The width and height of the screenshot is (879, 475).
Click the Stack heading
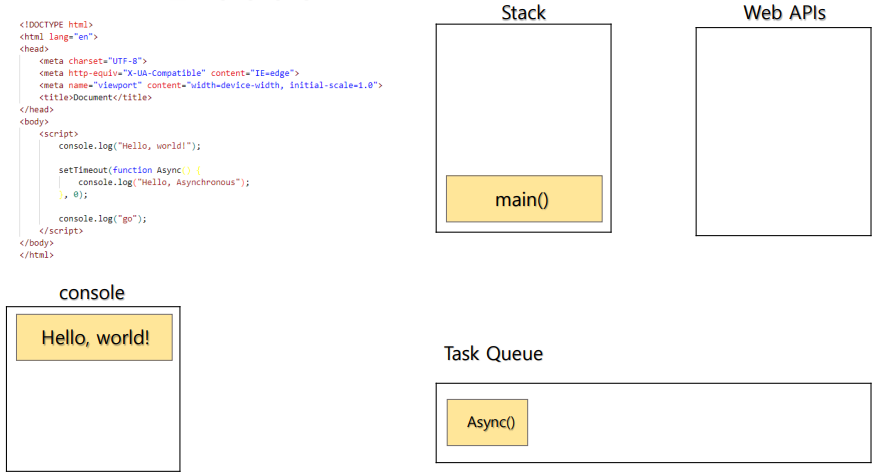523,12
